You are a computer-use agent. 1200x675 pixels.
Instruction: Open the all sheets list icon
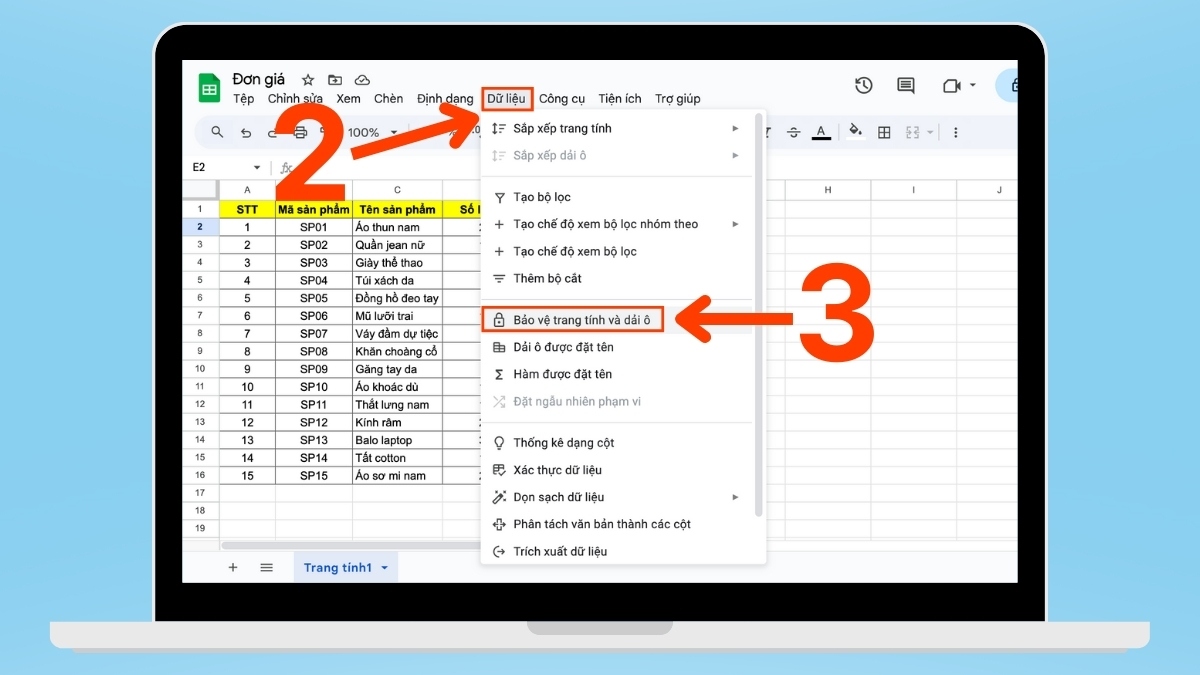tap(267, 567)
